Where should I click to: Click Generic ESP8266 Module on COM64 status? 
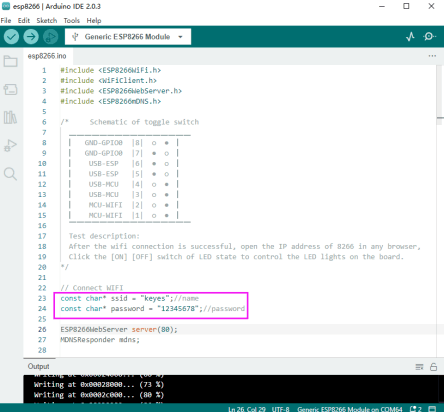(350, 409)
